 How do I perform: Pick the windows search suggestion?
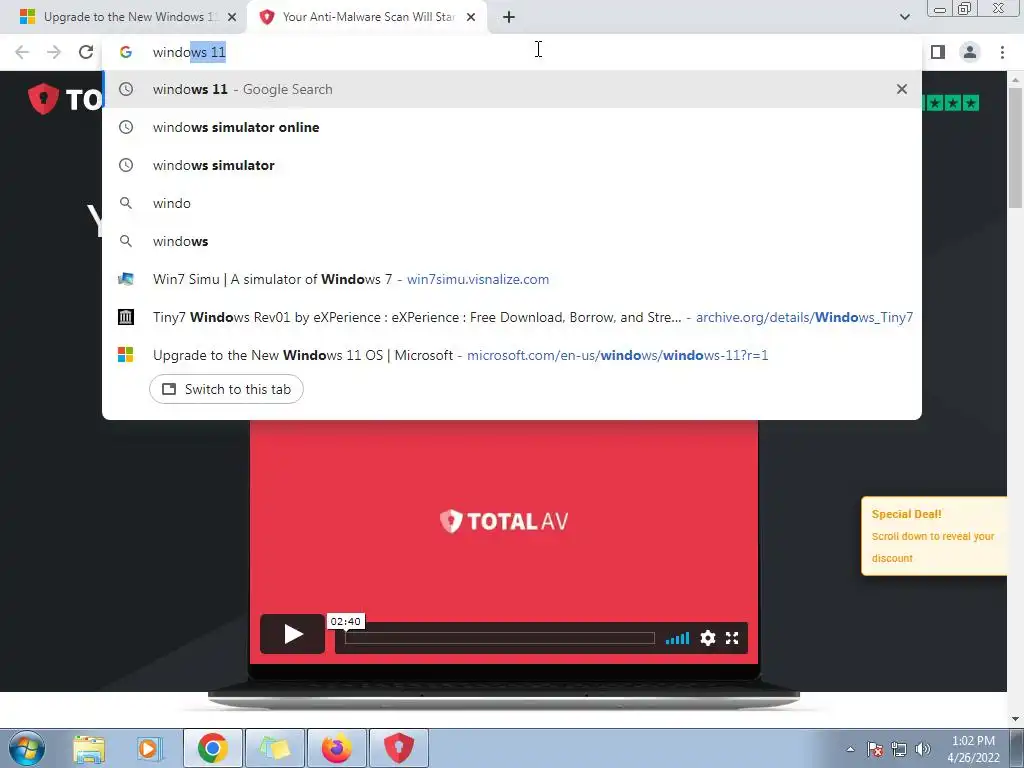[512, 241]
